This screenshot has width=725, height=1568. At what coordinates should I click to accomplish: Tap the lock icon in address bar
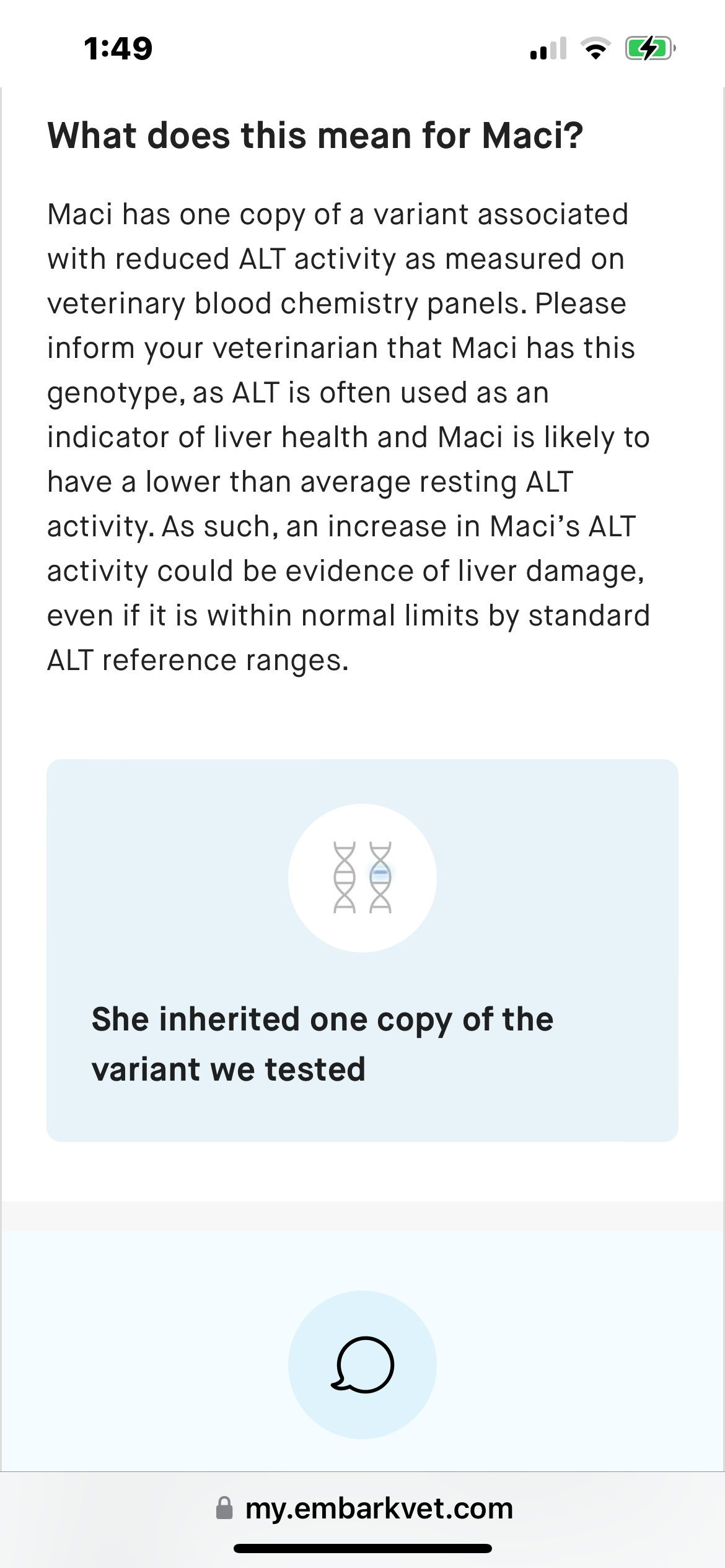[x=224, y=1508]
